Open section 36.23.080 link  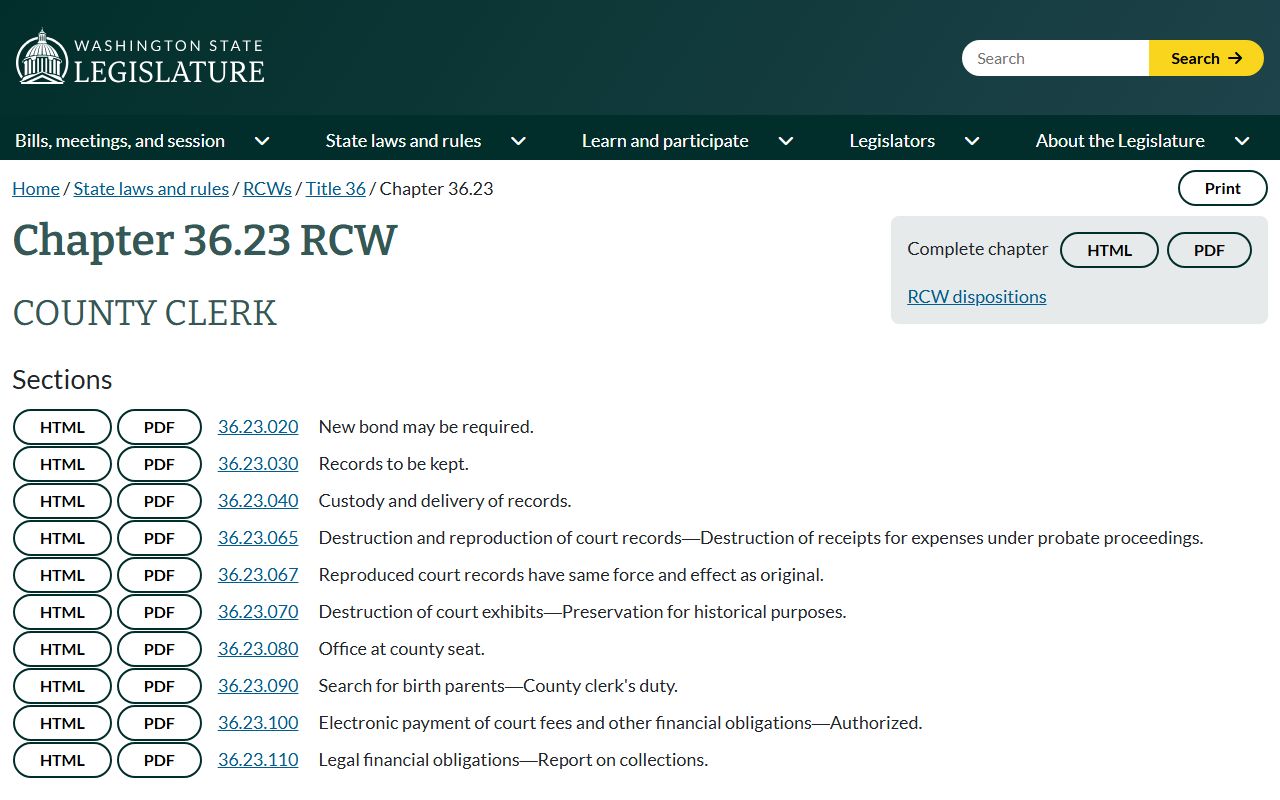click(x=258, y=649)
